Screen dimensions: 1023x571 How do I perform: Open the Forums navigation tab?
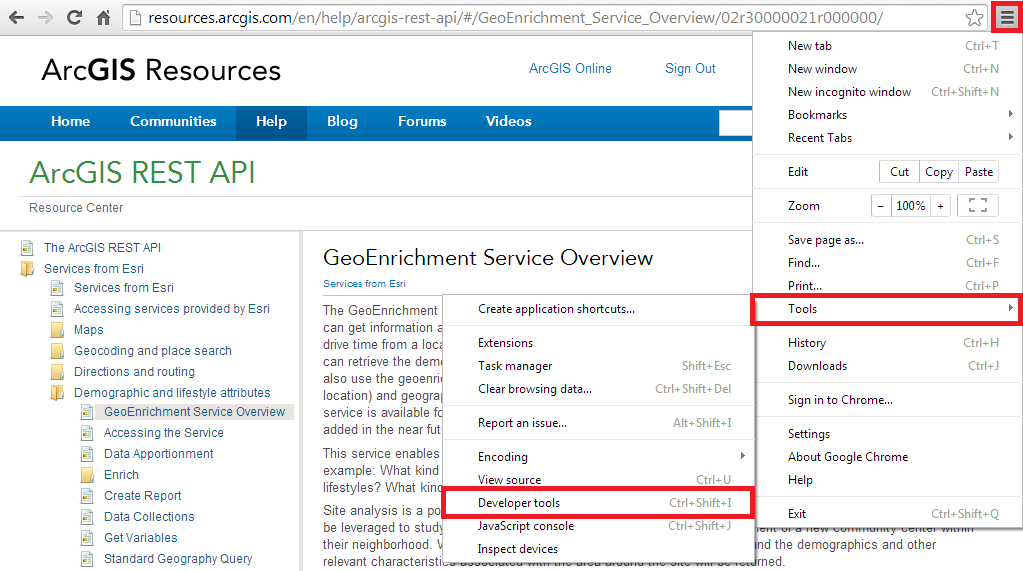pos(422,121)
